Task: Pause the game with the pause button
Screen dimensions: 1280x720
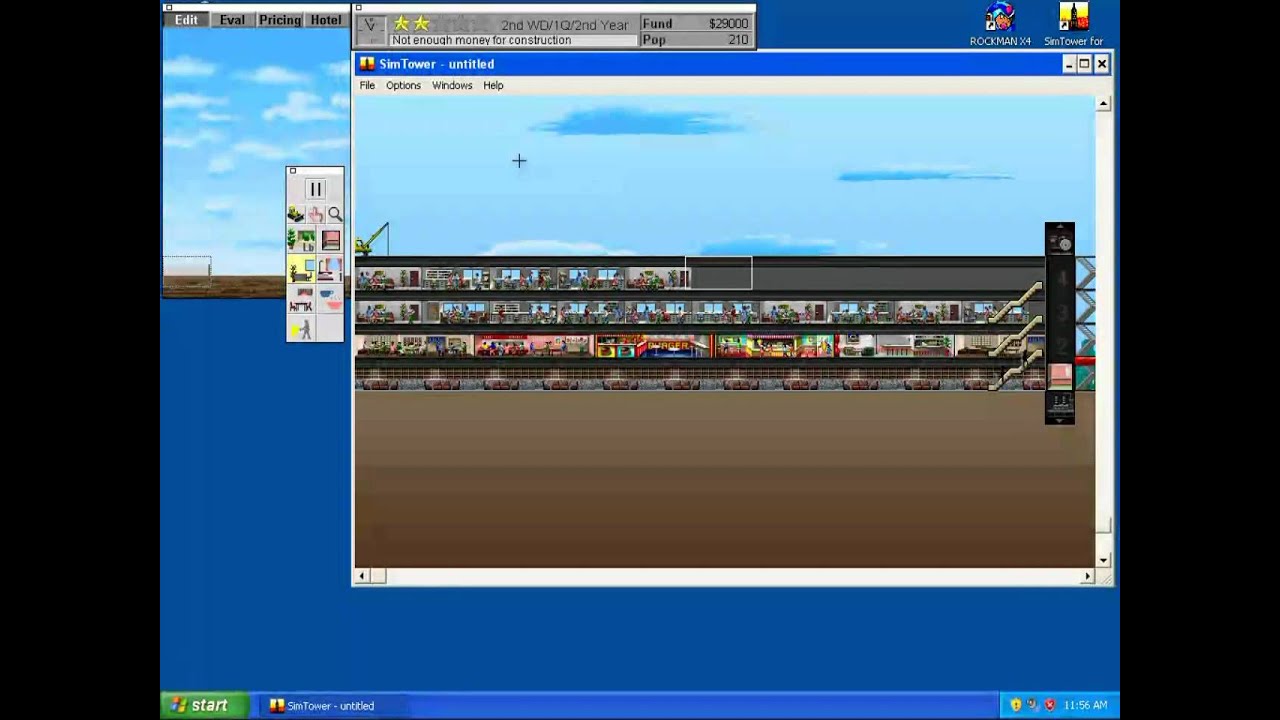Action: click(x=315, y=189)
